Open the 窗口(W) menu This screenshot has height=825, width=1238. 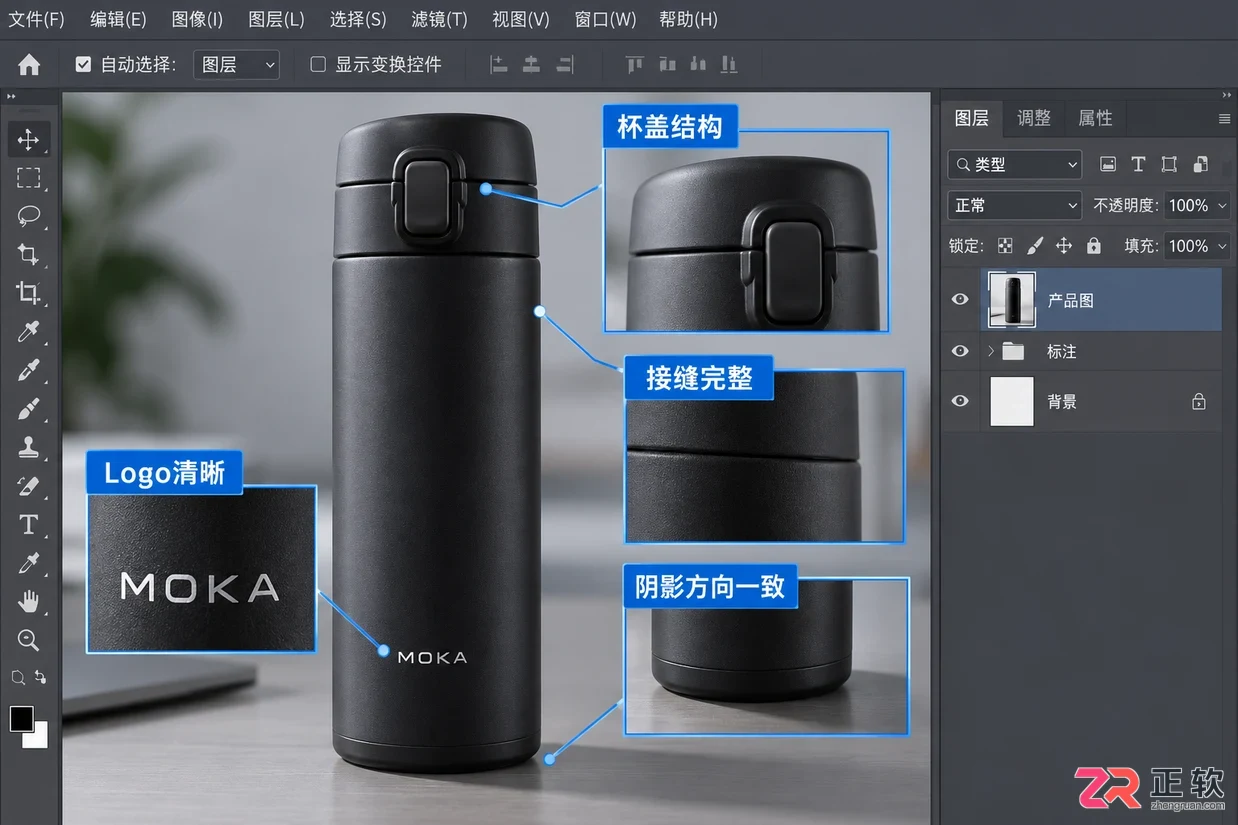606,19
